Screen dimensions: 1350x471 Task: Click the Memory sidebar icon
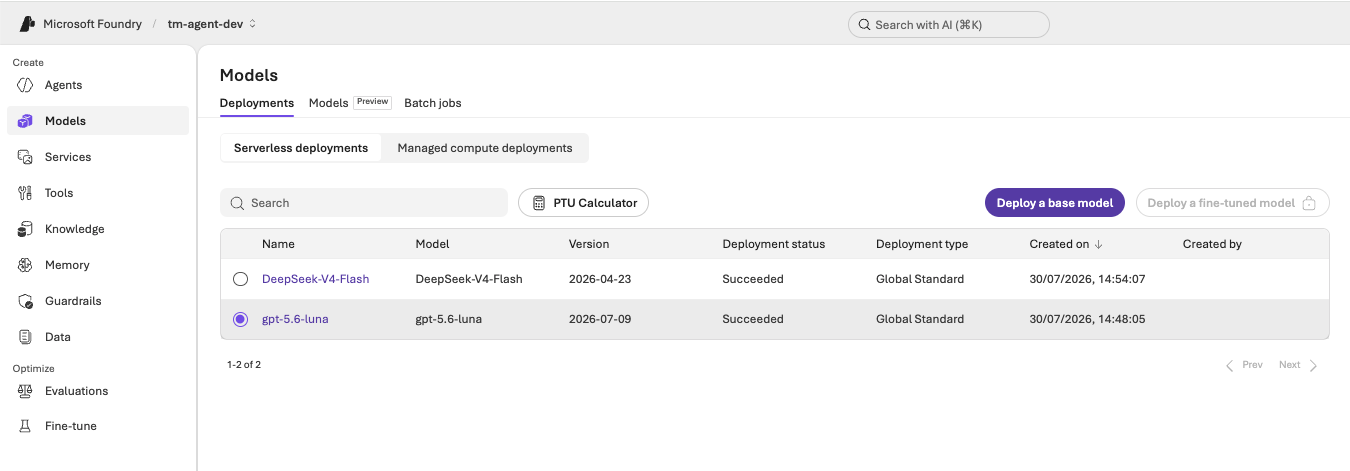[x=26, y=265]
